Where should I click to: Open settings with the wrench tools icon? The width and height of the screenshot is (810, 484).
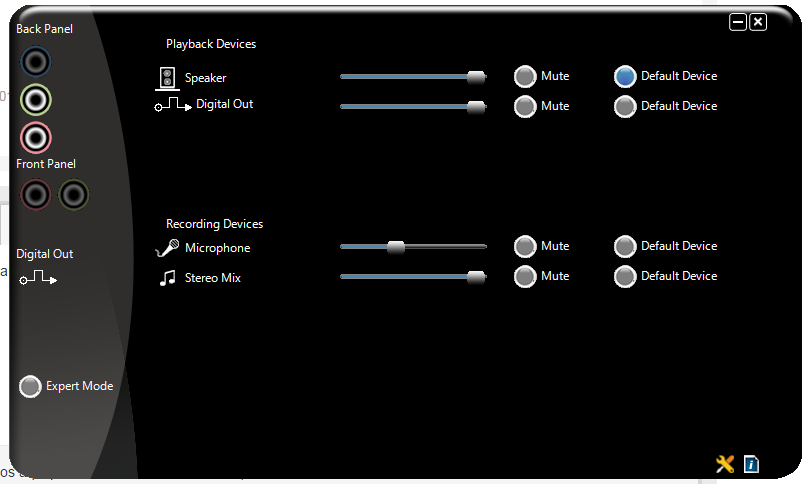pos(725,464)
